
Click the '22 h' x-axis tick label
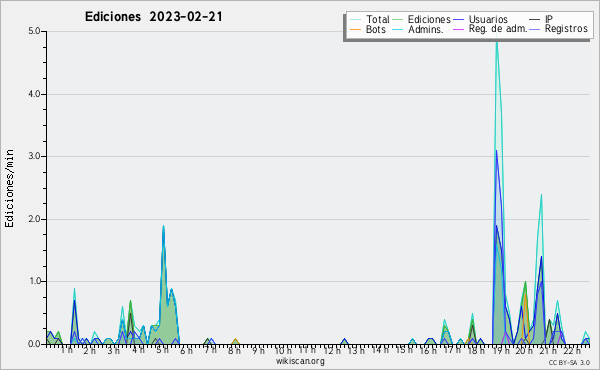click(572, 350)
